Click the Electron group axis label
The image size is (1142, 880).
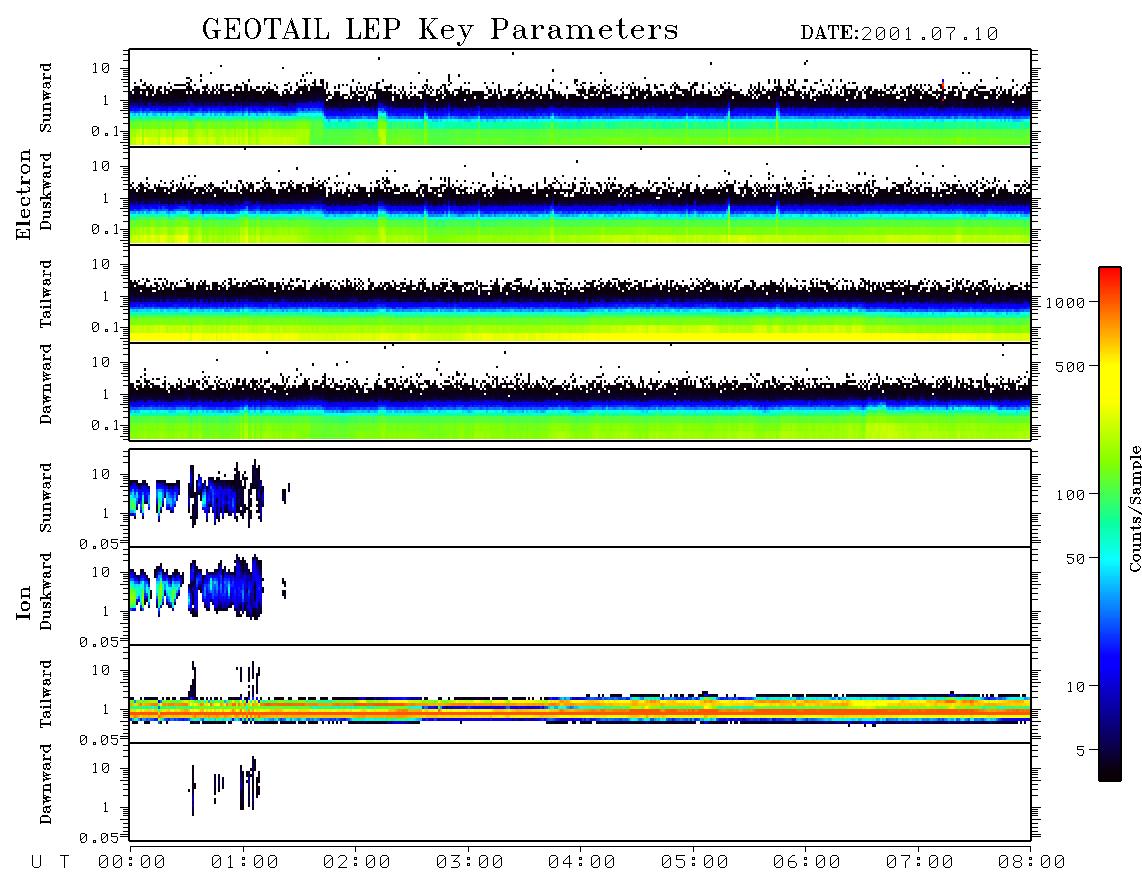point(24,195)
